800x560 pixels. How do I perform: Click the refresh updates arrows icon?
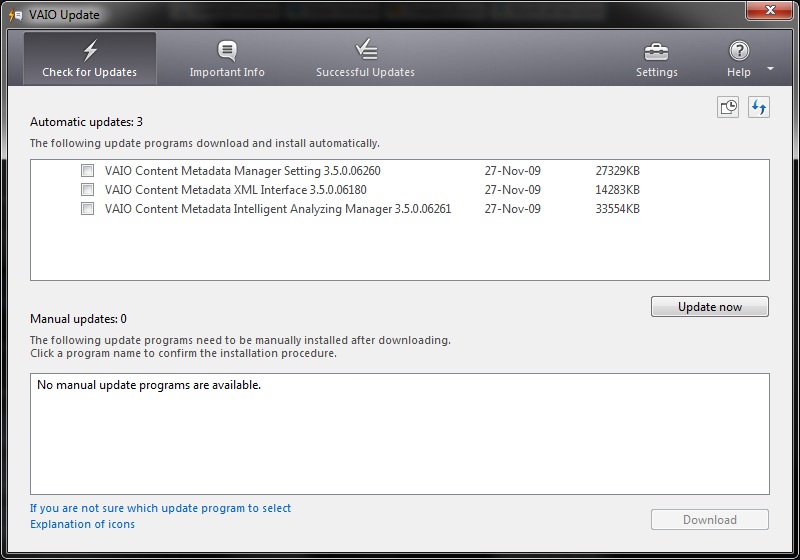pos(759,107)
